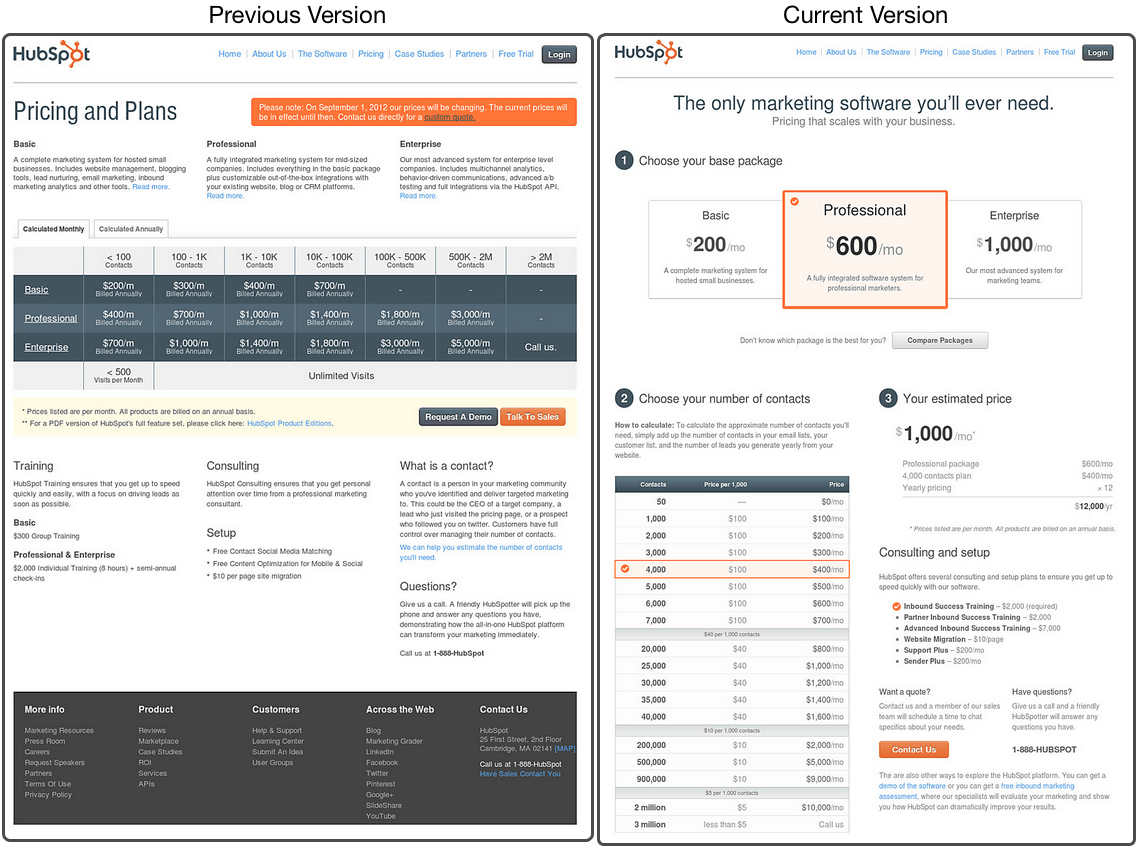Click the Unlimited Visits cell in the pricing table
Screen dimensions: 1137x848
coord(365,376)
